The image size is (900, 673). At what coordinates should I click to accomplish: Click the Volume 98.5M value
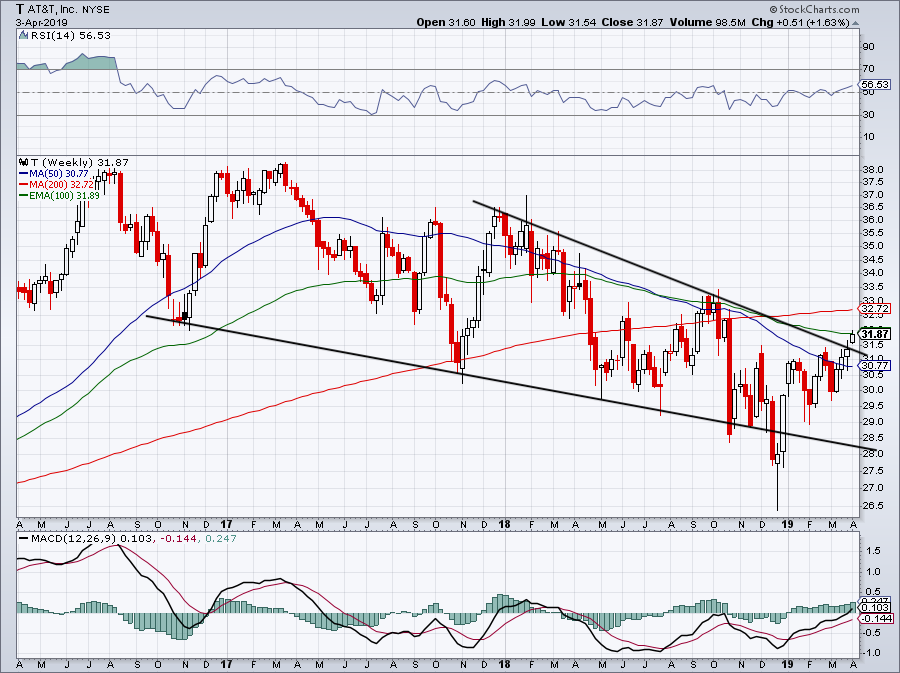coord(707,22)
